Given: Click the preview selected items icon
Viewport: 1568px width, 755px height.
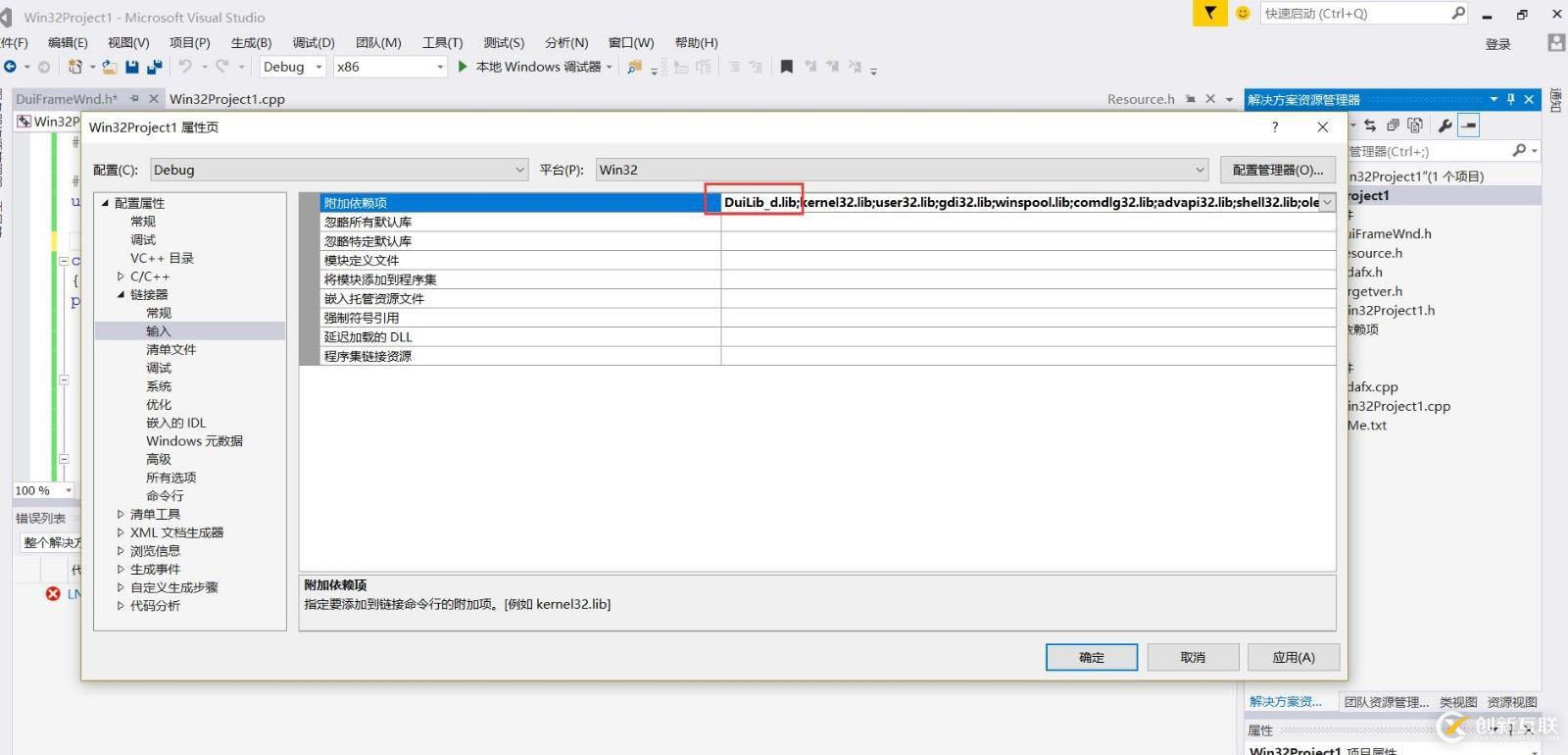Looking at the screenshot, I should tap(1468, 126).
